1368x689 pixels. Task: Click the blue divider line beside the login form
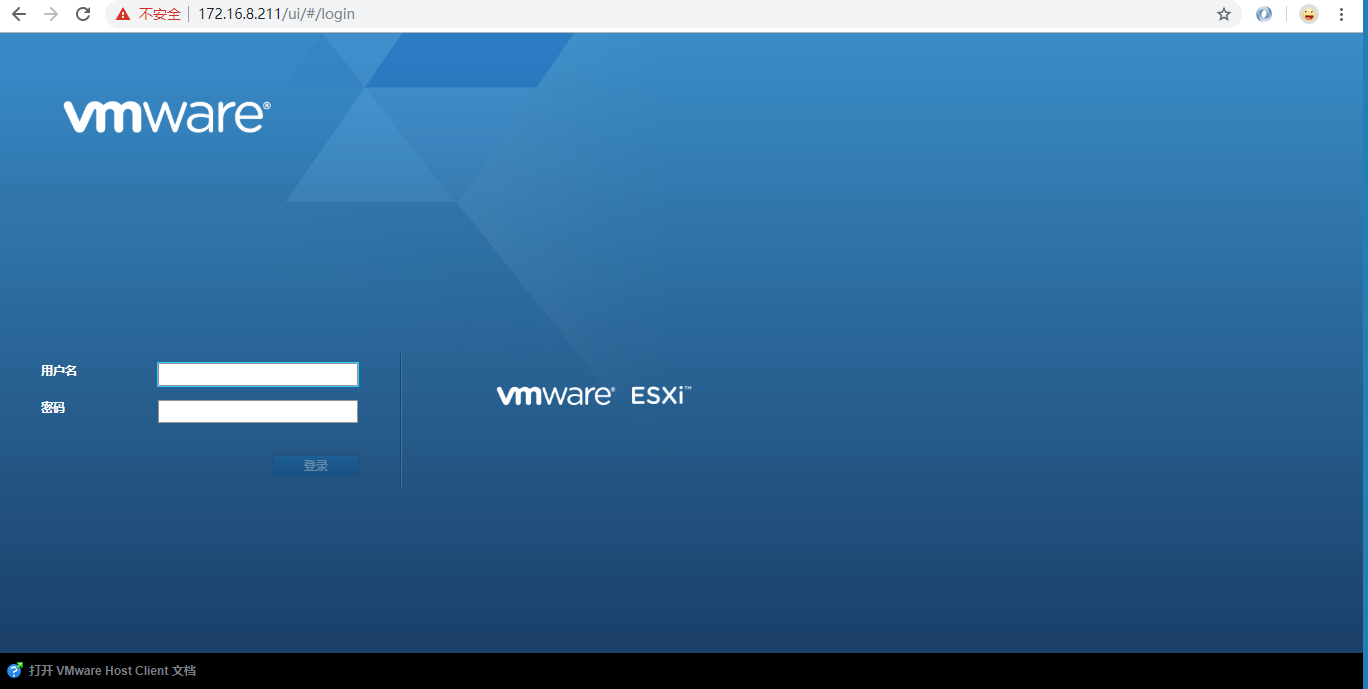[401, 420]
